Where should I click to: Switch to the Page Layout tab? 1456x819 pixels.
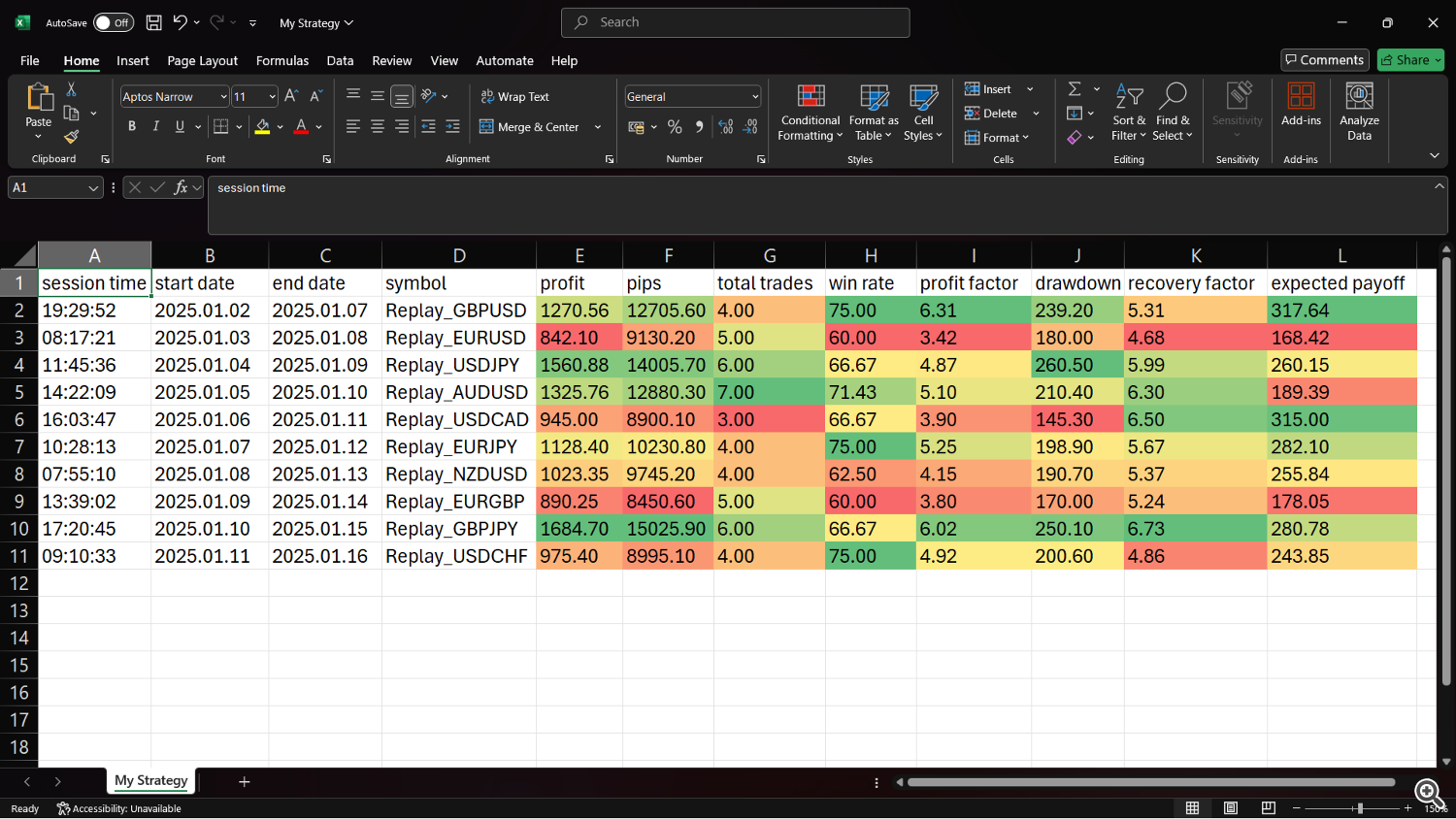click(x=202, y=60)
